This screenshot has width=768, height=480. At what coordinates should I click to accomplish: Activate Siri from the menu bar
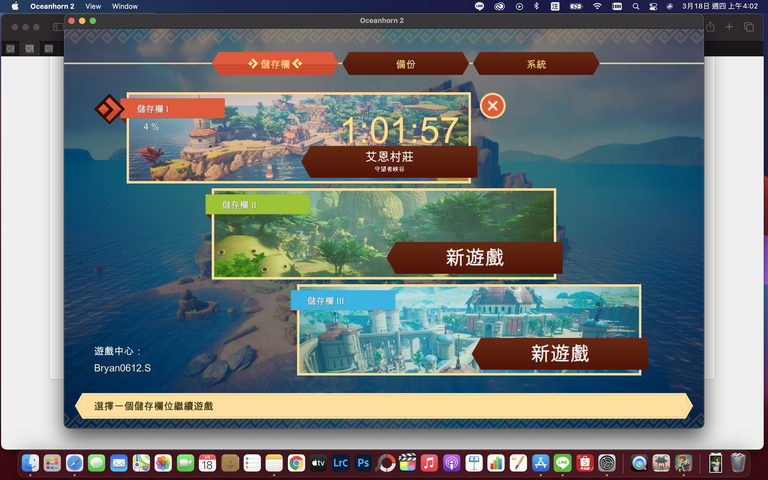pyautogui.click(x=670, y=6)
